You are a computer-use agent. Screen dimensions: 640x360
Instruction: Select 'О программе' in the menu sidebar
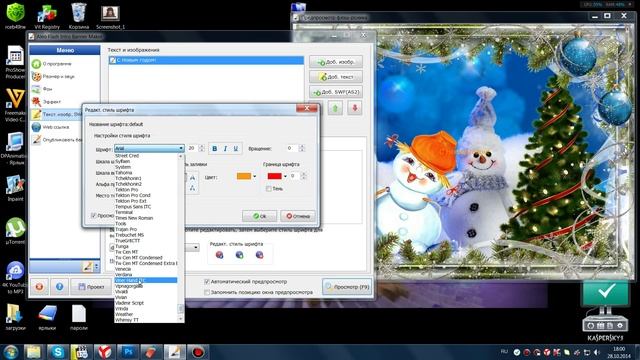tap(57, 64)
